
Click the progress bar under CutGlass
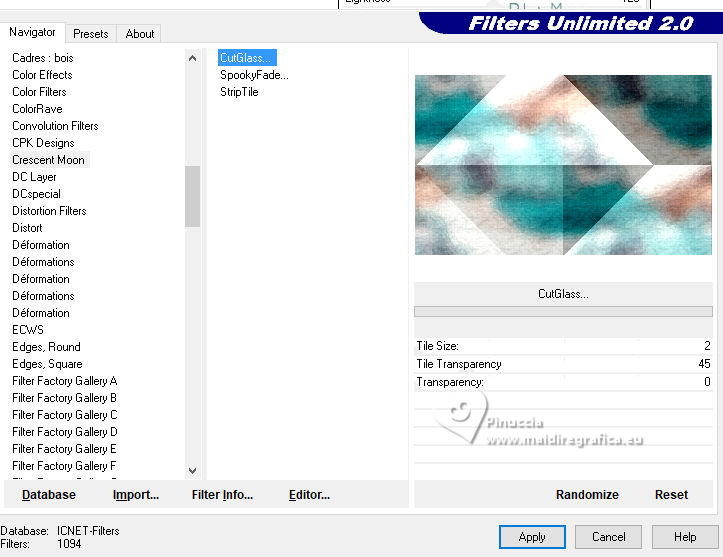click(x=563, y=312)
